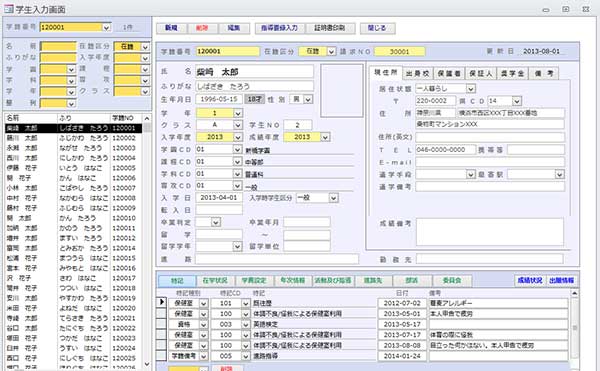The height and width of the screenshot is (371, 600).
Task: Select the 進路先 lower tab
Action: (373, 281)
